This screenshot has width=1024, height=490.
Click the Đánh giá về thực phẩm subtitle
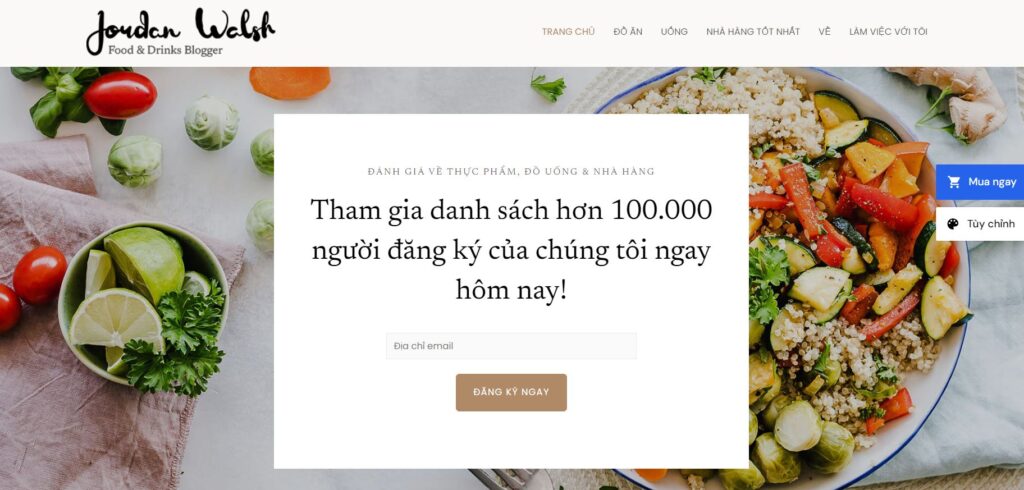(511, 172)
